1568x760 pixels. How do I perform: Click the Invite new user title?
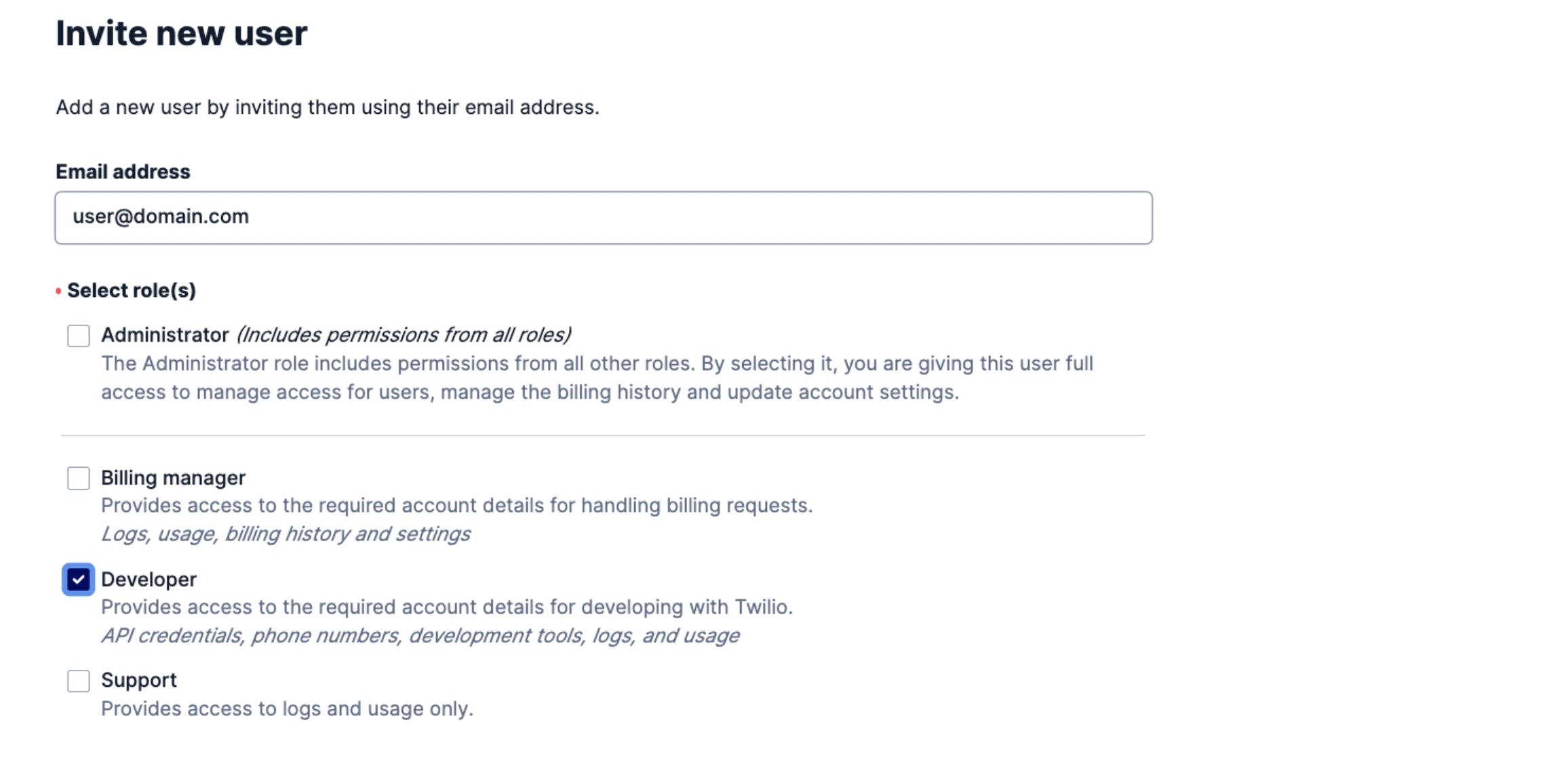(x=182, y=33)
